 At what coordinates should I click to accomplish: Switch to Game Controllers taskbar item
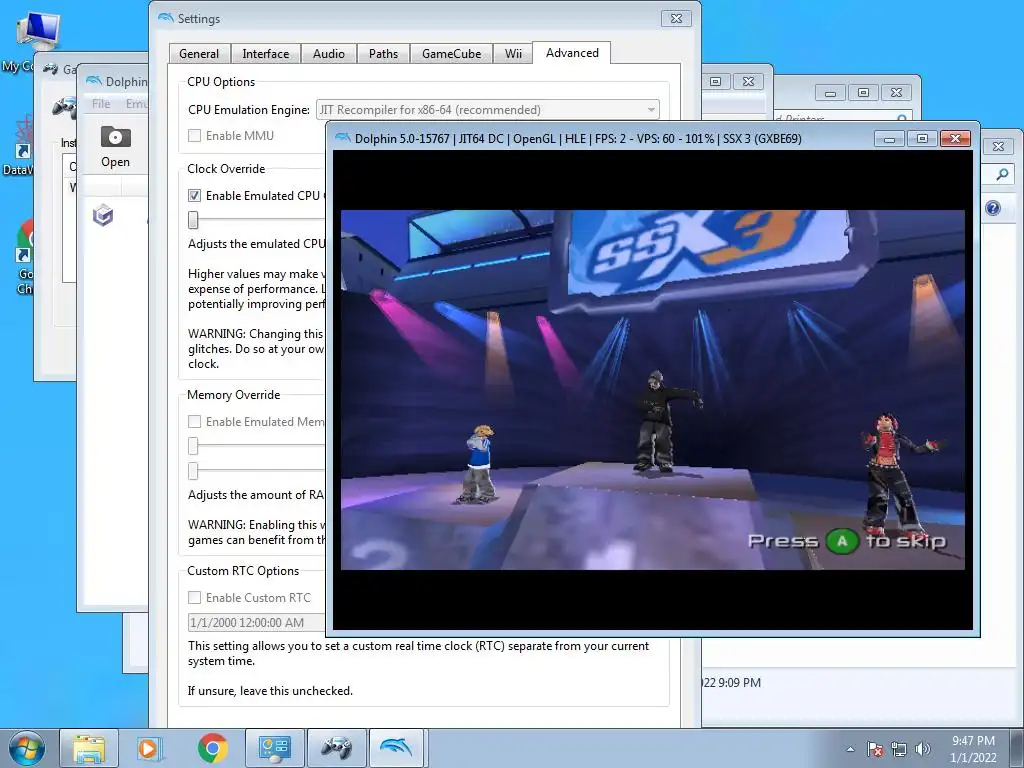click(336, 748)
